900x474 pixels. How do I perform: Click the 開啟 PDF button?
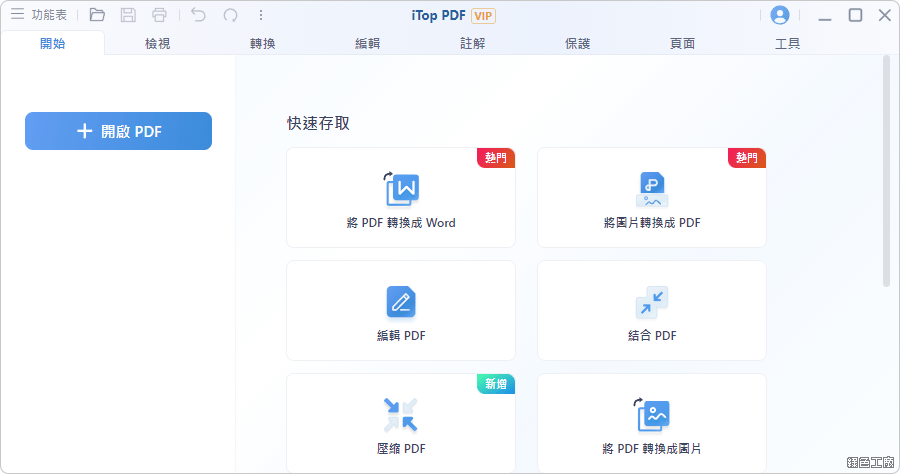[118, 131]
